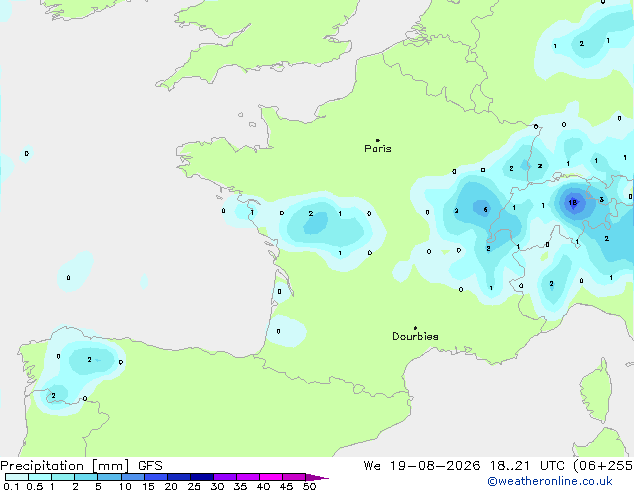The image size is (634, 490).
Task: Pick the 40–45 mm magenta legend swatch
Action: [x=271, y=477]
